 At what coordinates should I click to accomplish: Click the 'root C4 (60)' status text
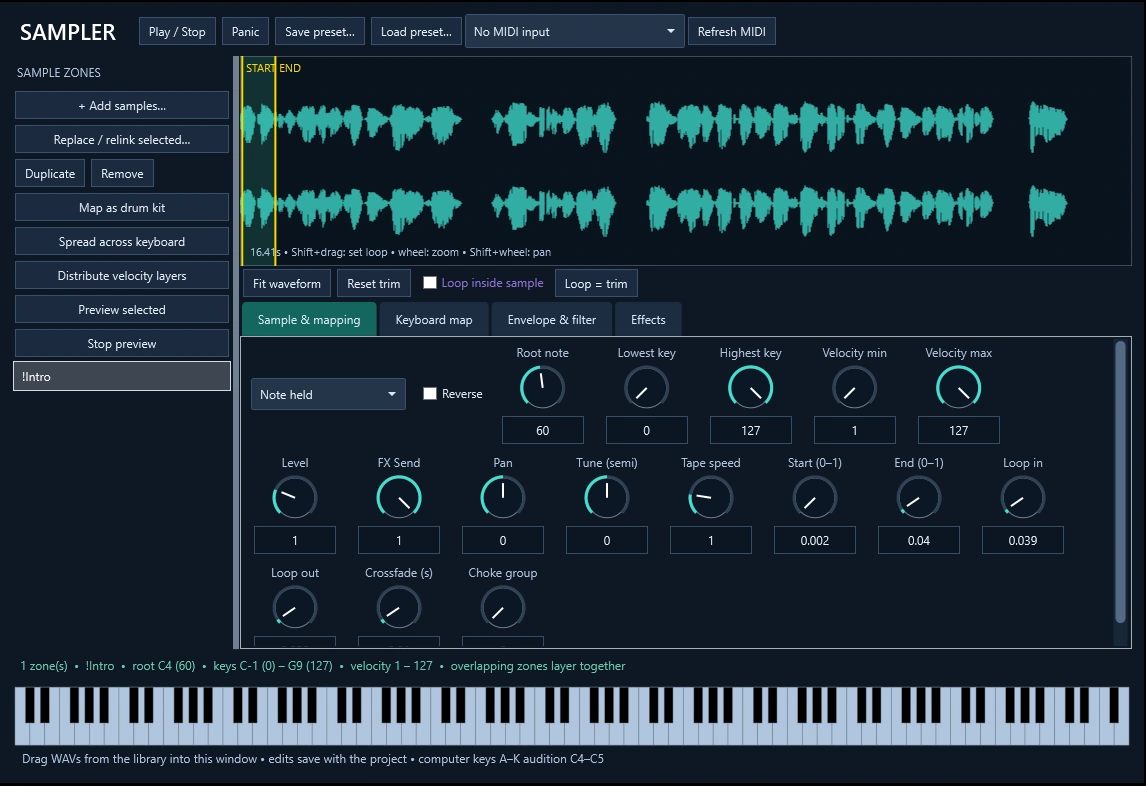coord(164,666)
